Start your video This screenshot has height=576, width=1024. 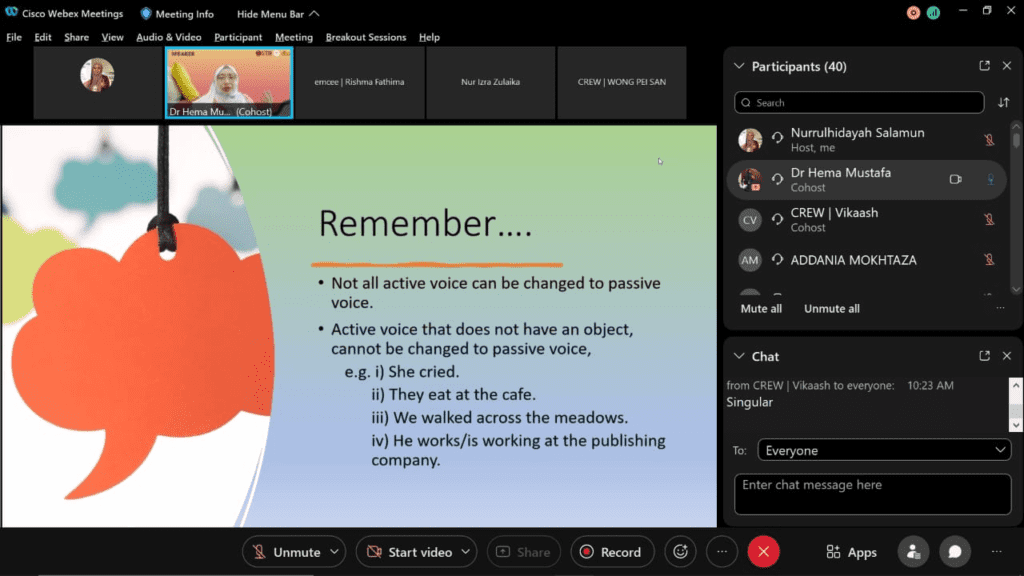click(x=409, y=552)
